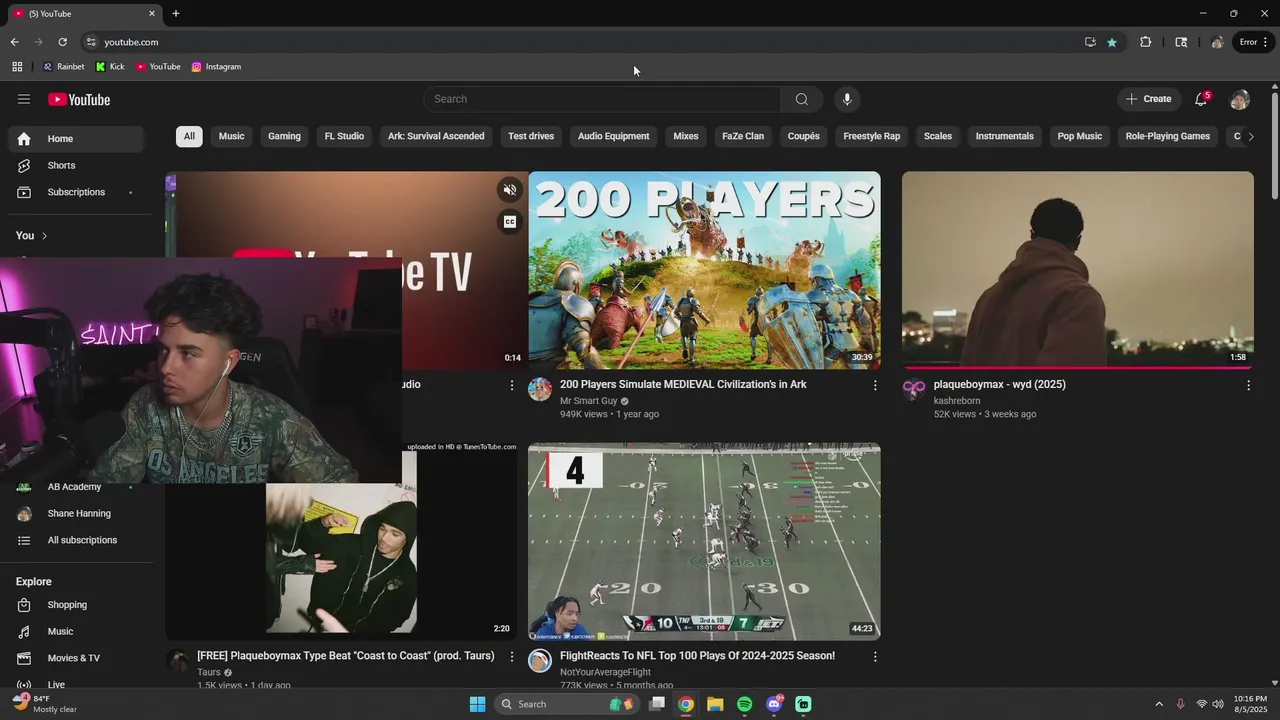
Task: Open 200 PLAYERS Ark thumbnail
Action: 705,270
